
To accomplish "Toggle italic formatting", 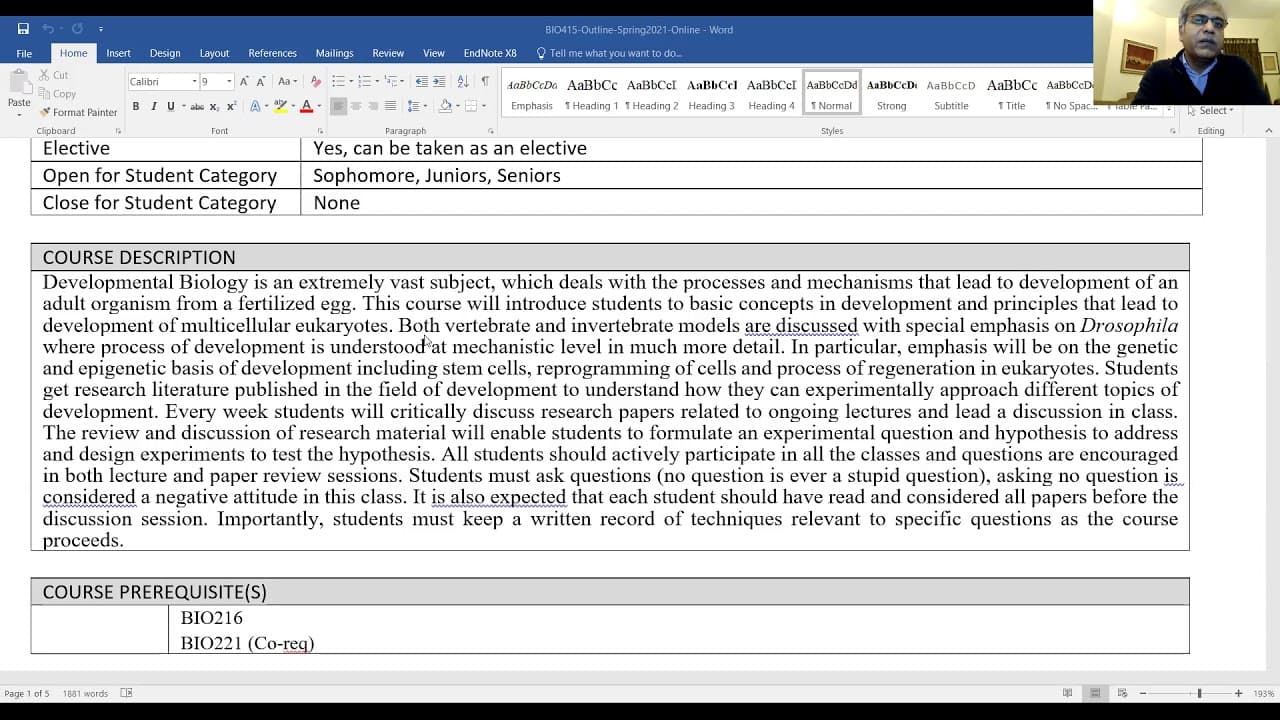I will coord(153,106).
